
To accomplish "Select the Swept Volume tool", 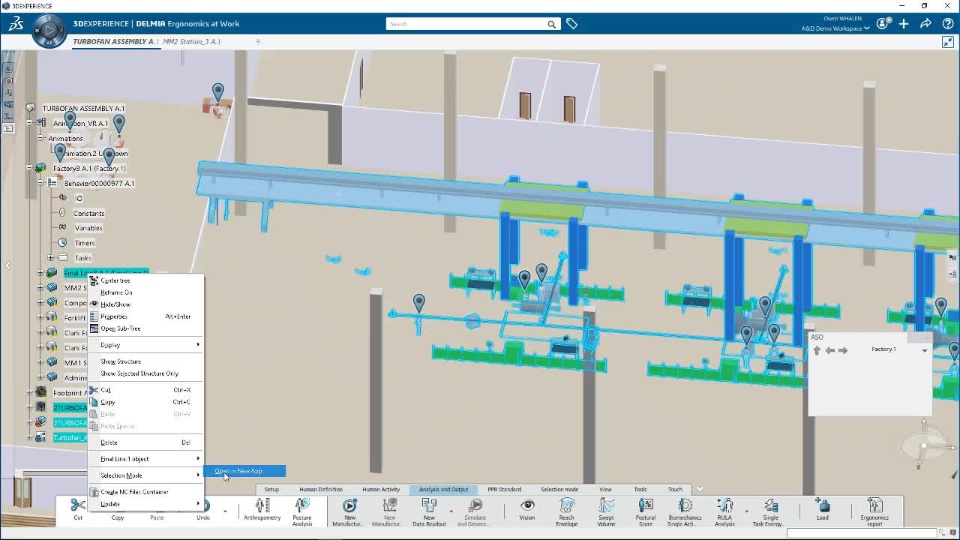I will [606, 511].
